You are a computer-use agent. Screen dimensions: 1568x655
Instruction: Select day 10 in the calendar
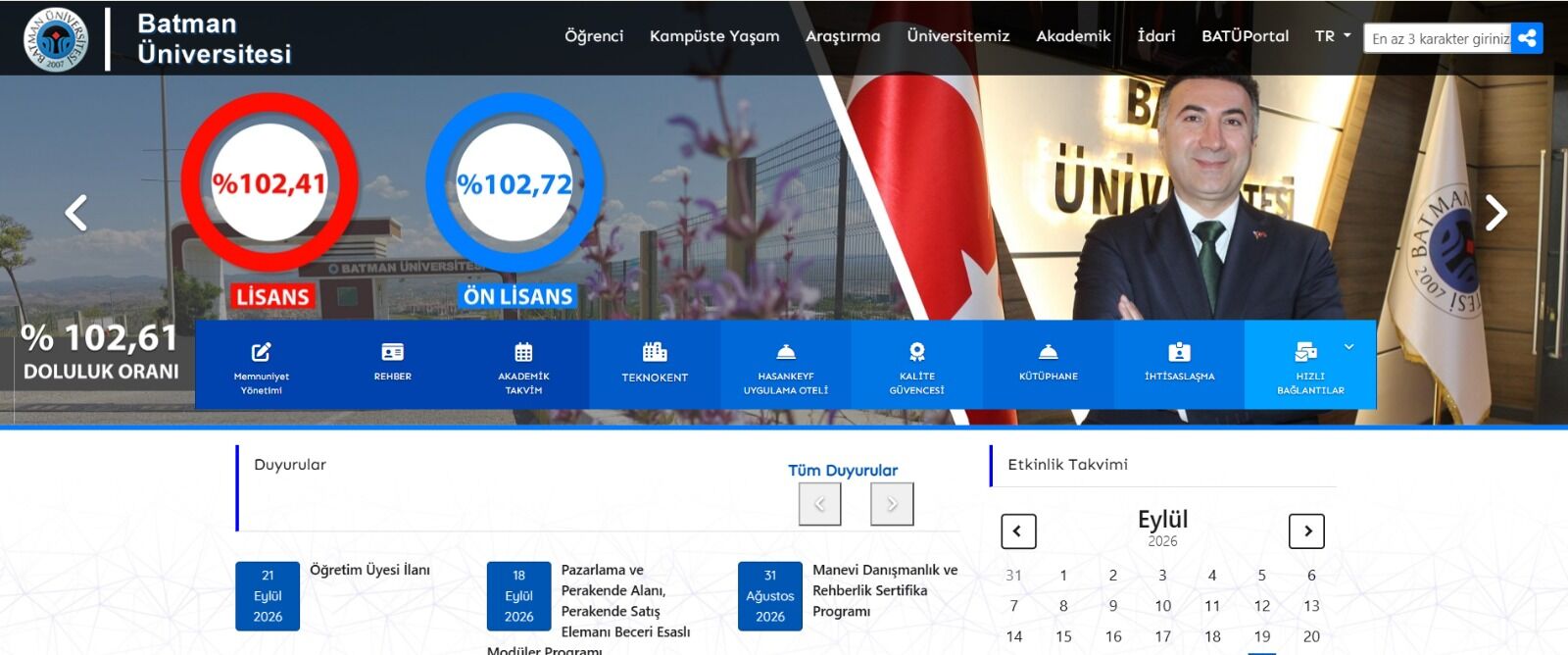point(1163,606)
